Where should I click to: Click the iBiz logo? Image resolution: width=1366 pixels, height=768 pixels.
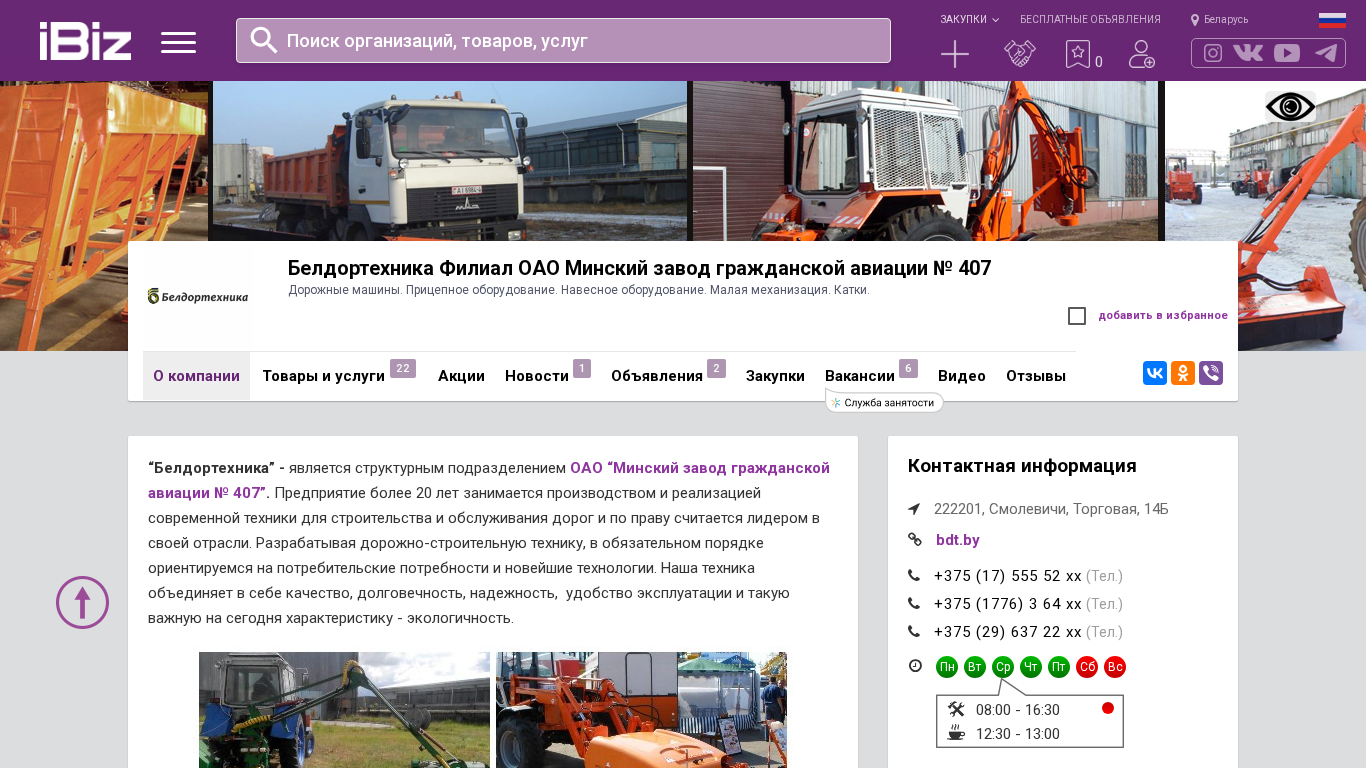tap(85, 41)
